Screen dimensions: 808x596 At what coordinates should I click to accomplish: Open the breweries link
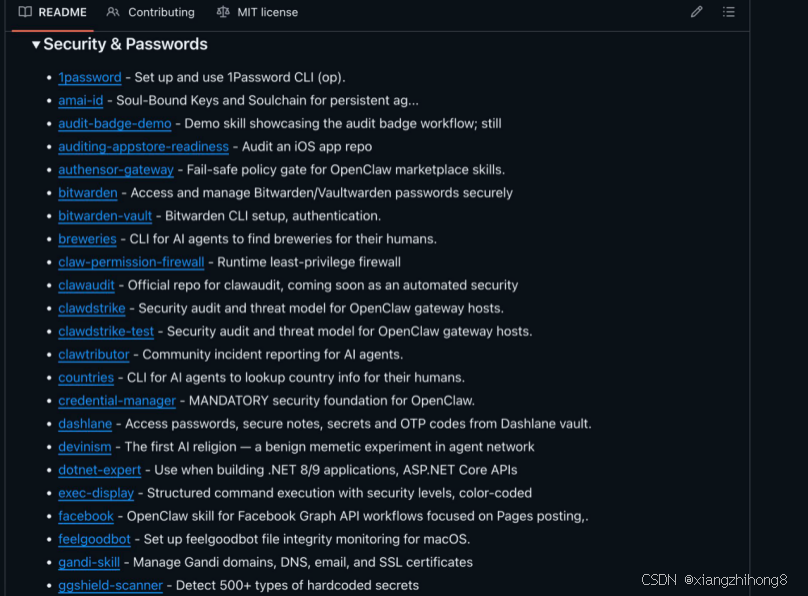(87, 239)
